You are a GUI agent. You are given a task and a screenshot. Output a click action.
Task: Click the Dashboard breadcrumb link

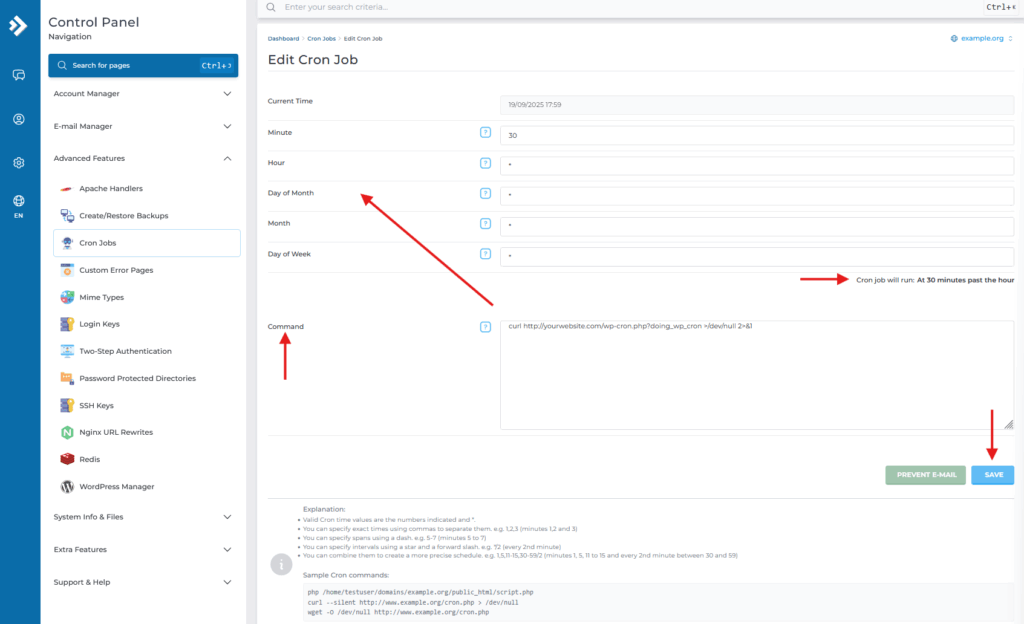click(282, 38)
